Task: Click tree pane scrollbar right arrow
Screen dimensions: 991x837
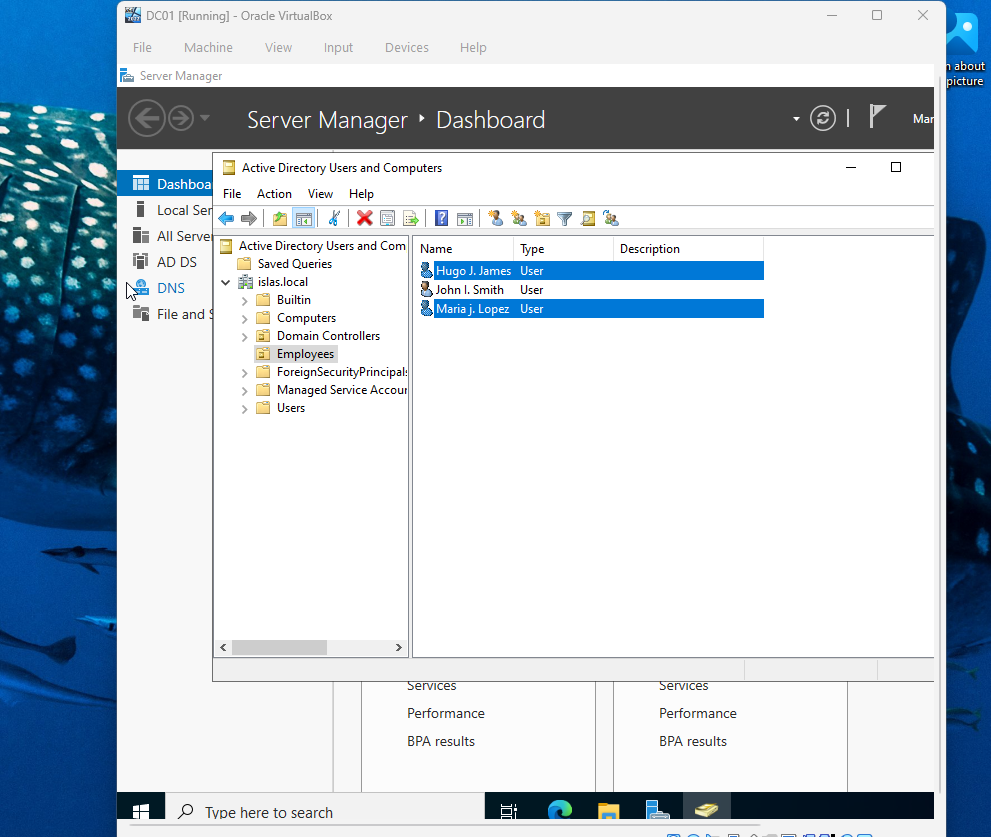Action: click(398, 647)
